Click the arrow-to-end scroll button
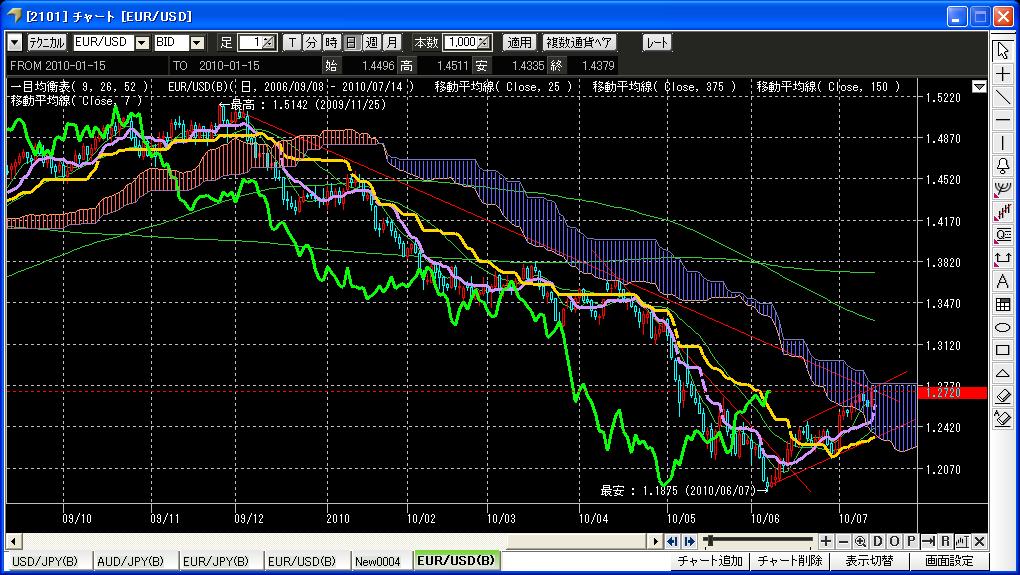1020x575 pixels. pos(928,541)
